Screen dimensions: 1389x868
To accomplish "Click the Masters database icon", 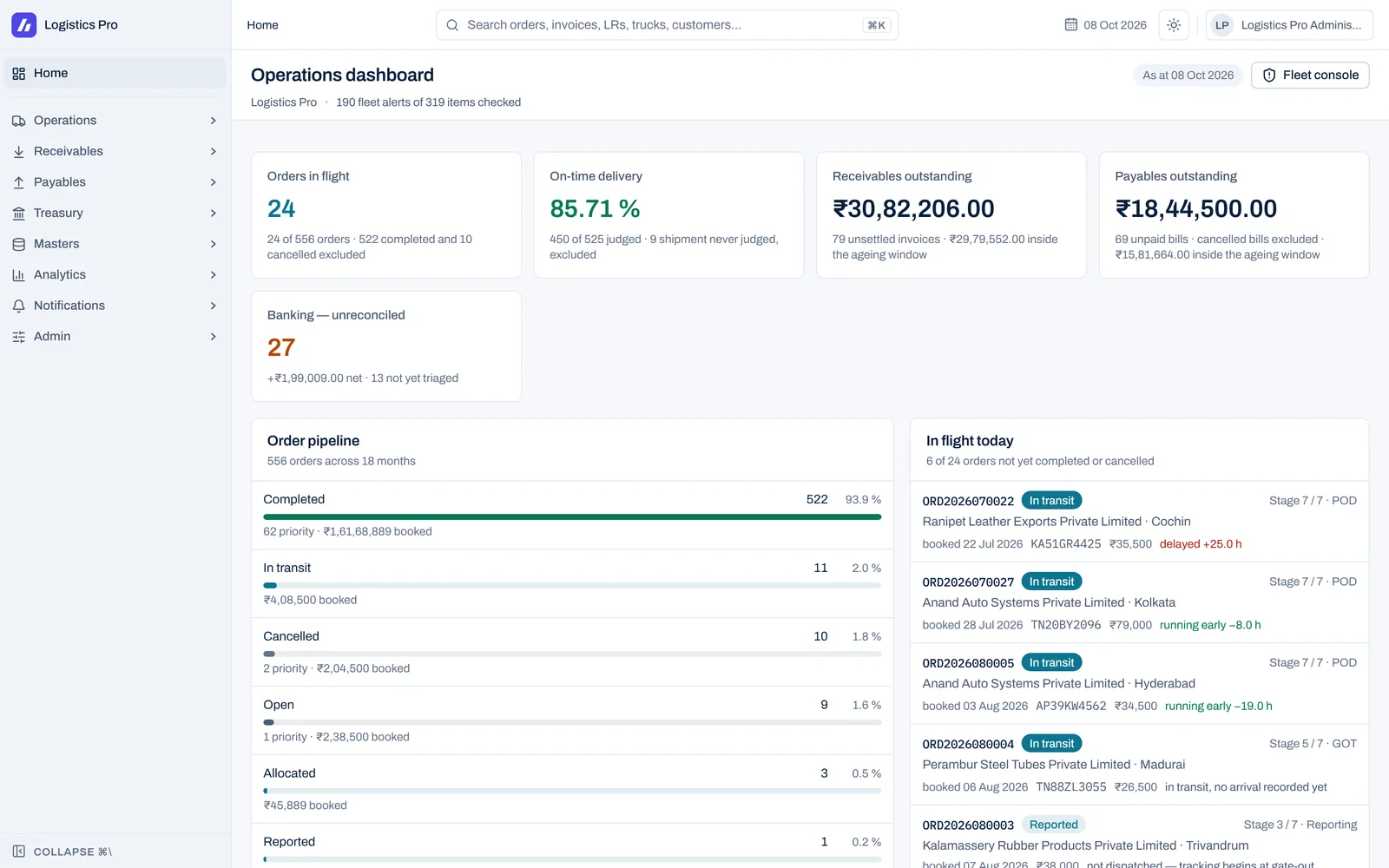I will click(18, 244).
